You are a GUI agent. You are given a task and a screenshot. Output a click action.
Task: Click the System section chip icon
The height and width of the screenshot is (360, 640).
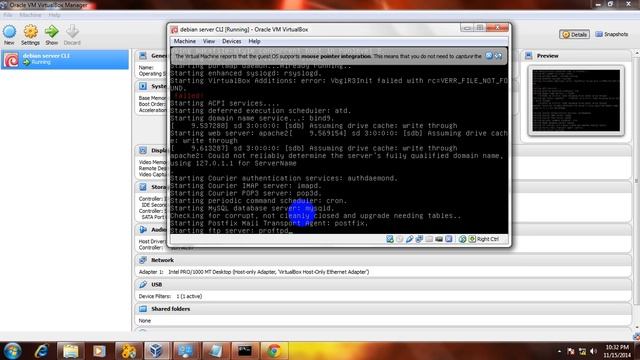(x=143, y=86)
